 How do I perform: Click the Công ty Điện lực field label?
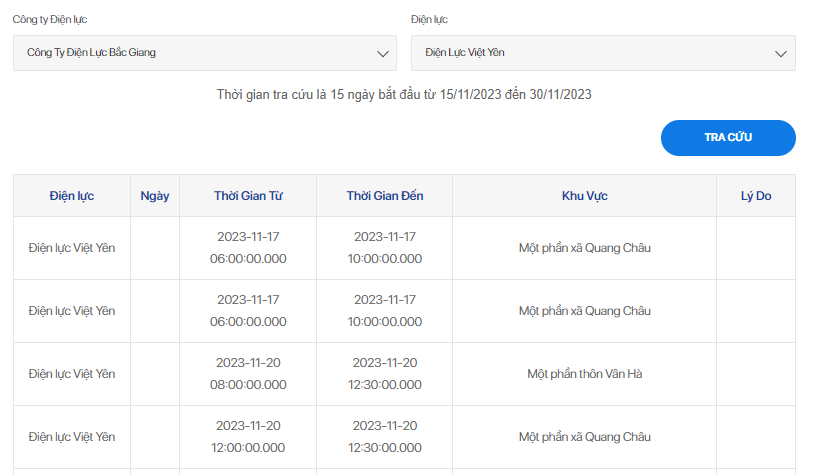pos(50,19)
